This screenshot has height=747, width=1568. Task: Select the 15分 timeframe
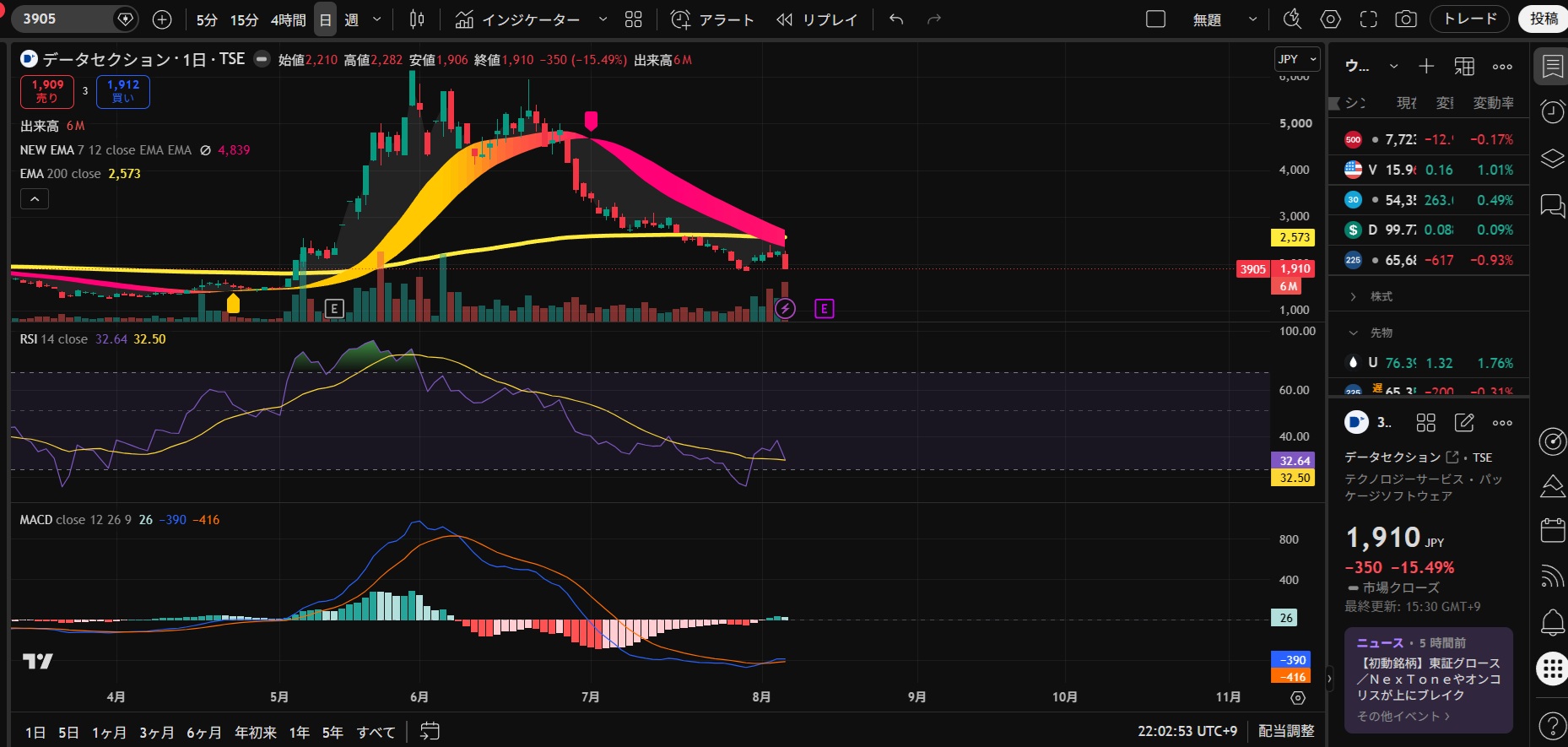click(x=244, y=19)
